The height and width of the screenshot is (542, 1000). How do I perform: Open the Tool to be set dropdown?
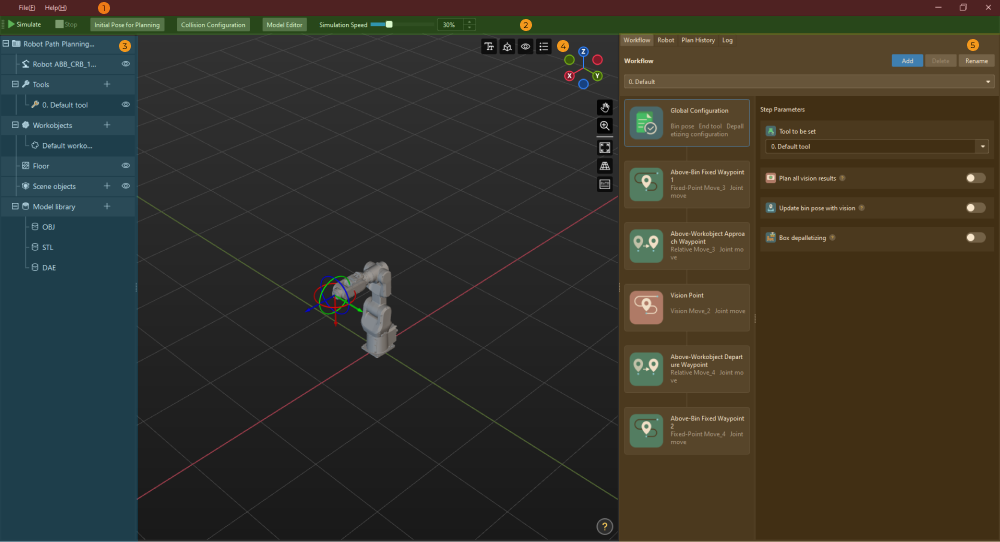click(x=983, y=147)
